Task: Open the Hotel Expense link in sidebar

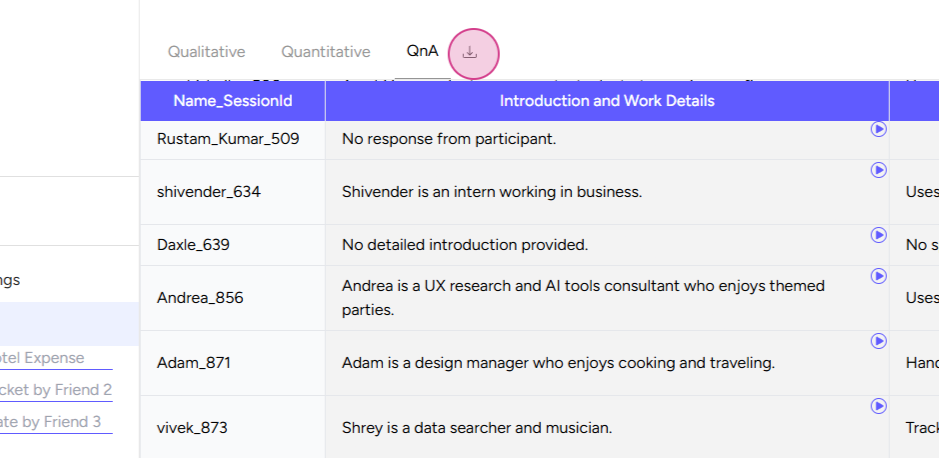Action: 42,358
